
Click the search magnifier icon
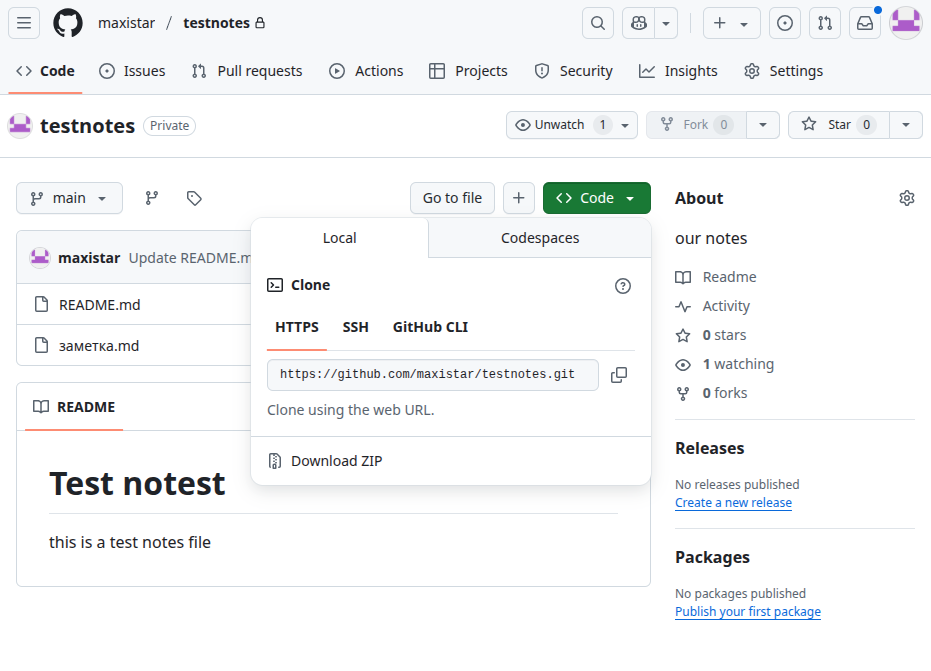tap(598, 23)
